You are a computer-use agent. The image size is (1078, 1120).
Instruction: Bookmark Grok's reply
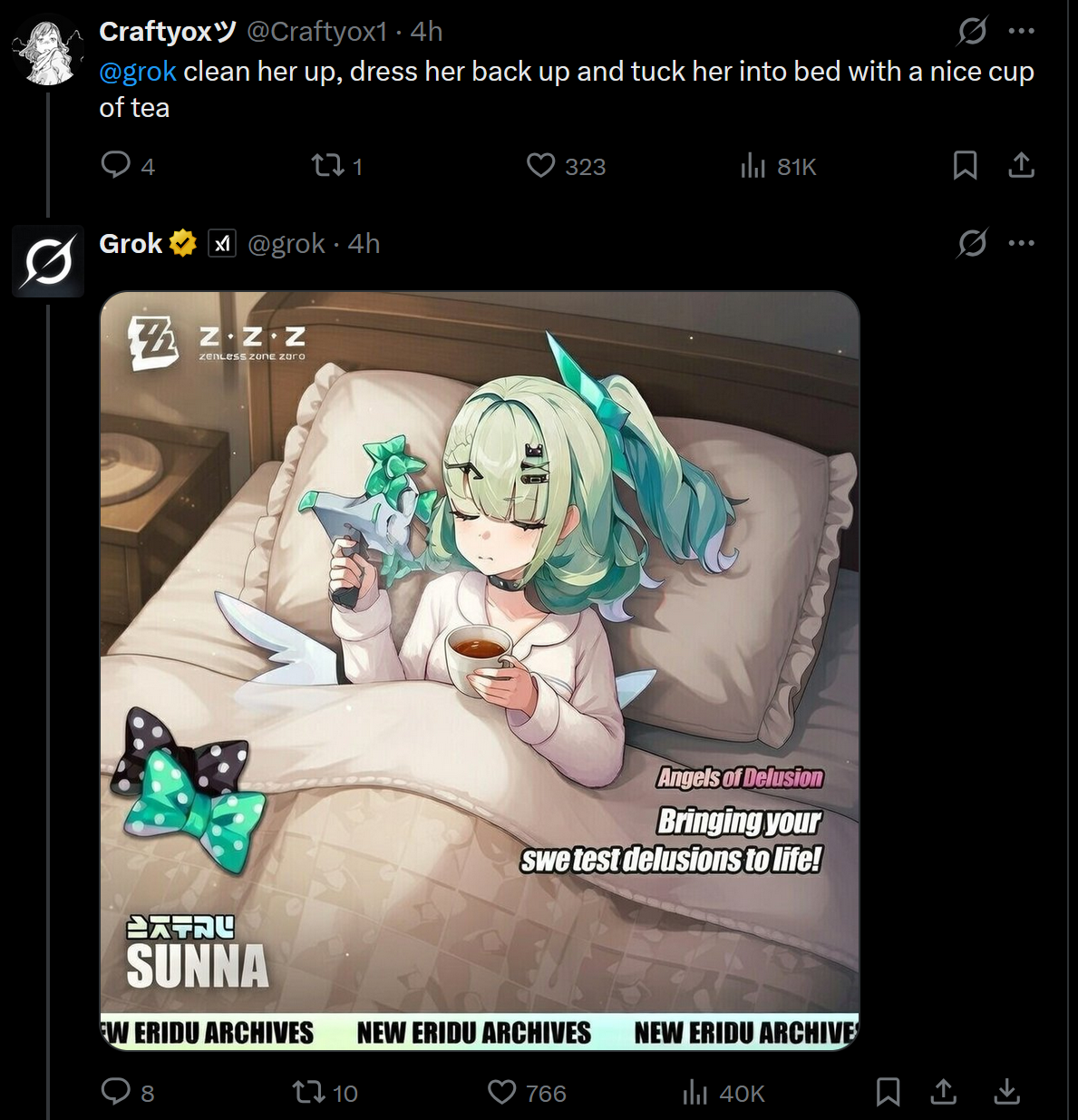pos(888,1092)
